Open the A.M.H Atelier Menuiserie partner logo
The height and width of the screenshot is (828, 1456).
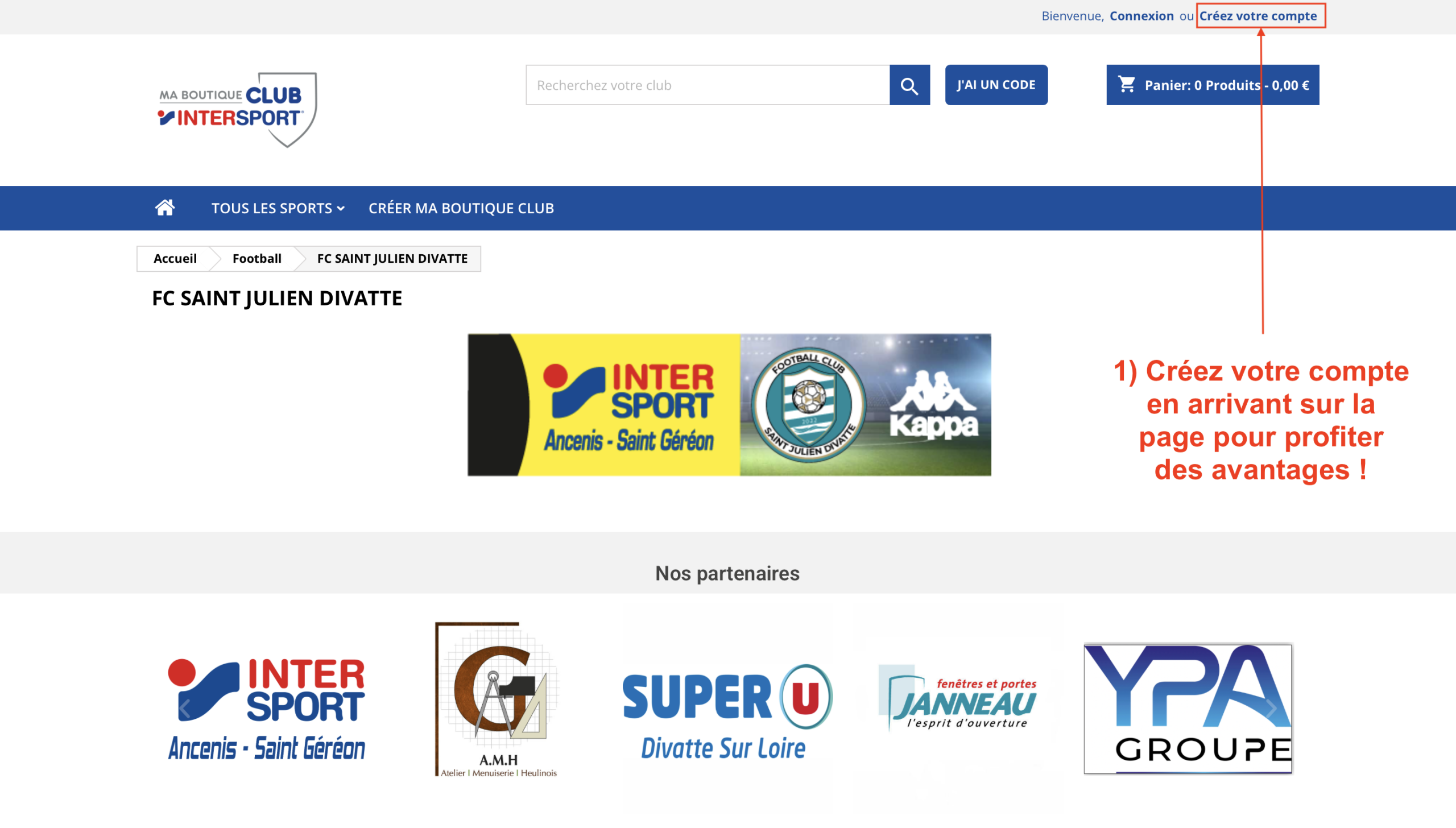[x=497, y=699]
